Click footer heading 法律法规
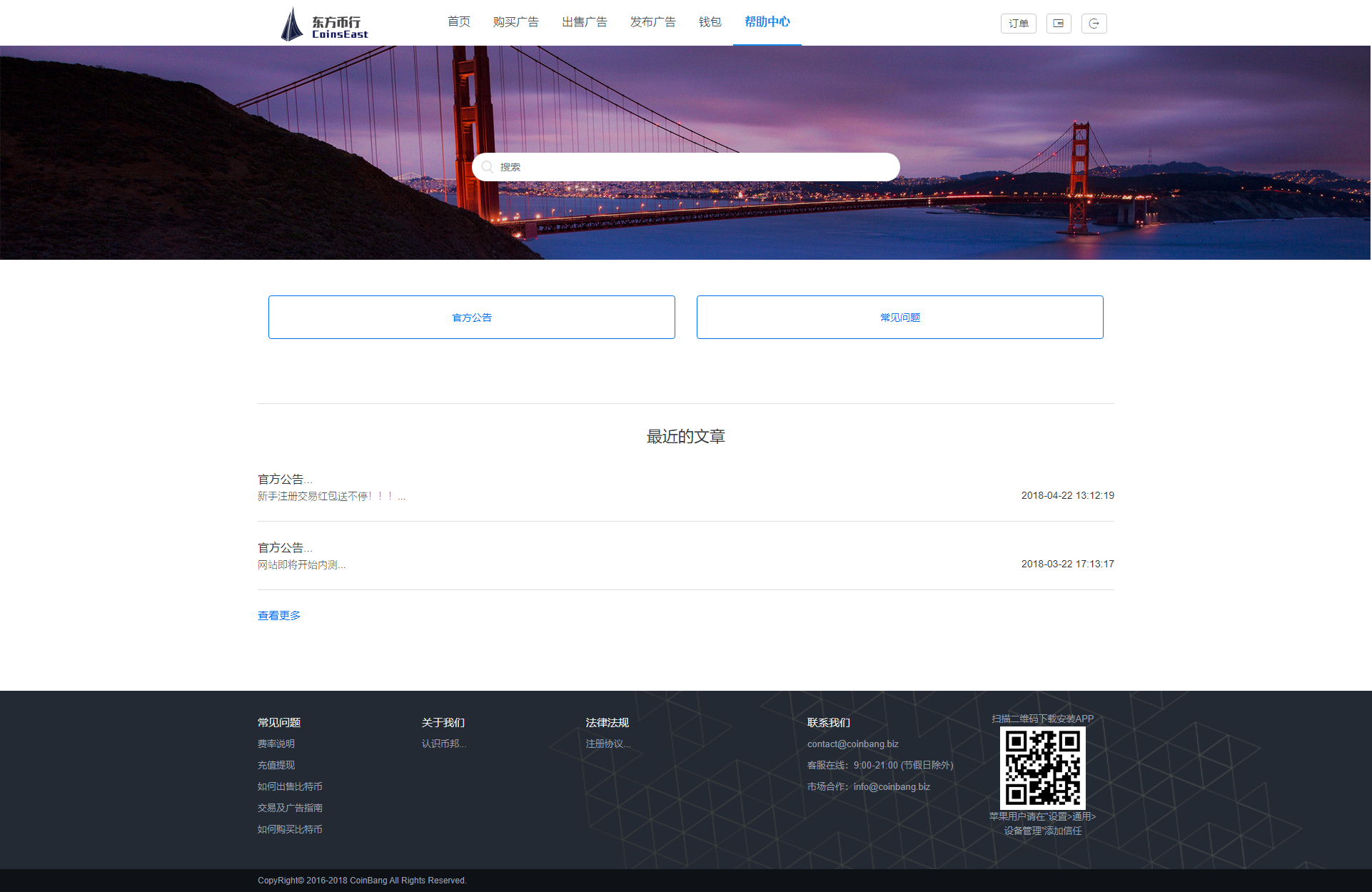Image resolution: width=1372 pixels, height=892 pixels. tap(607, 722)
